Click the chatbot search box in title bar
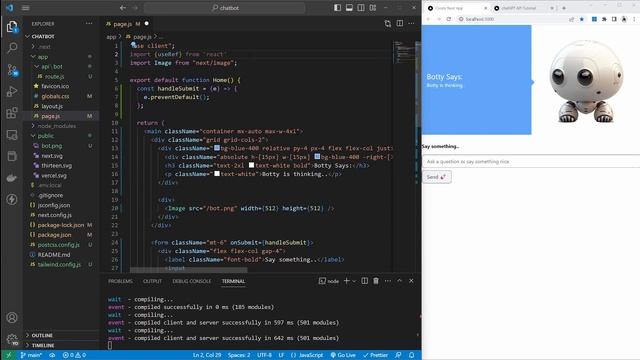Image resolution: width=640 pixels, height=360 pixels. pos(224,8)
